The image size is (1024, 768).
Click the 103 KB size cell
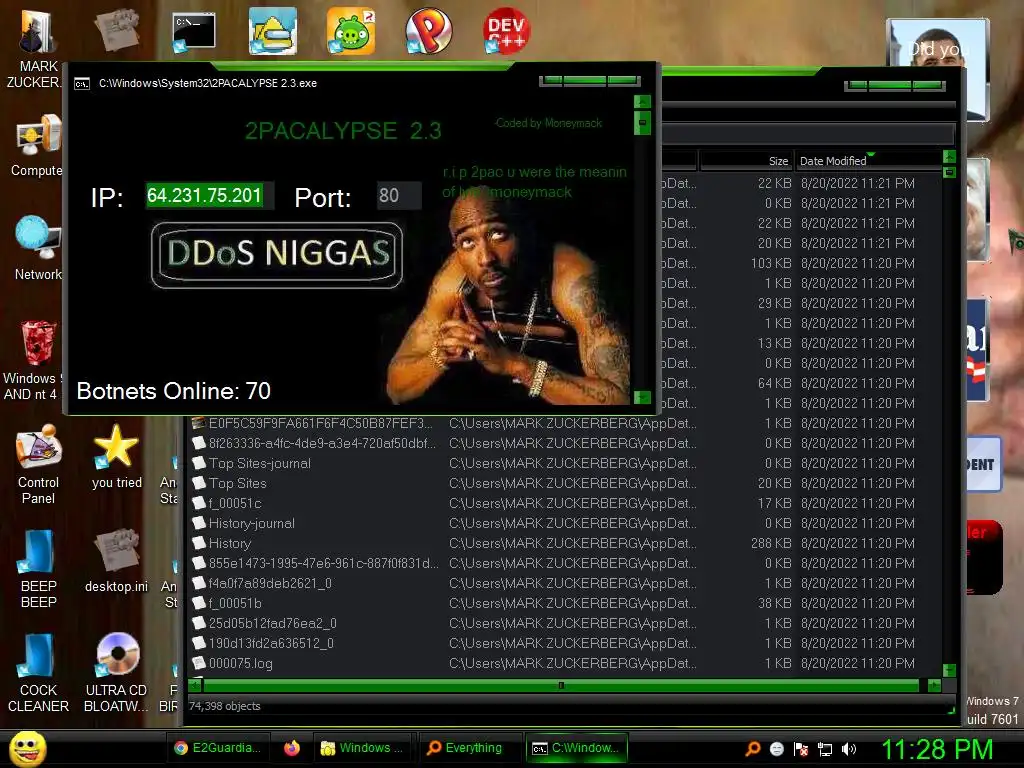point(771,263)
